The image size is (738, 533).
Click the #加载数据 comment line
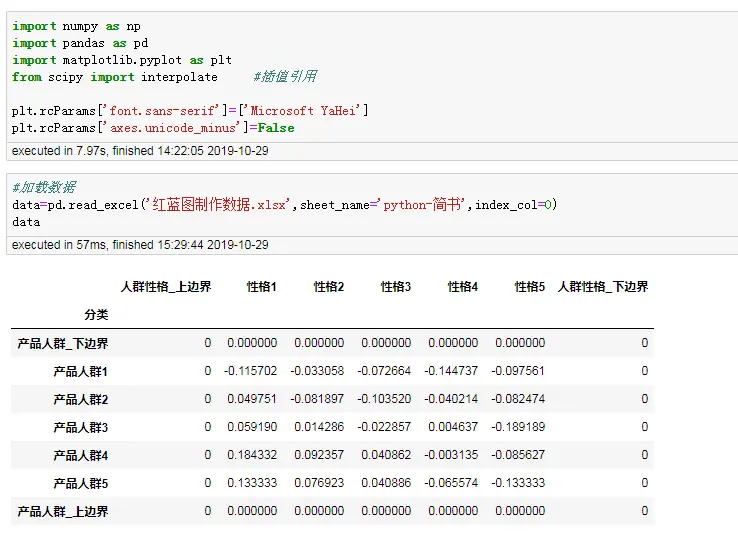coord(43,188)
